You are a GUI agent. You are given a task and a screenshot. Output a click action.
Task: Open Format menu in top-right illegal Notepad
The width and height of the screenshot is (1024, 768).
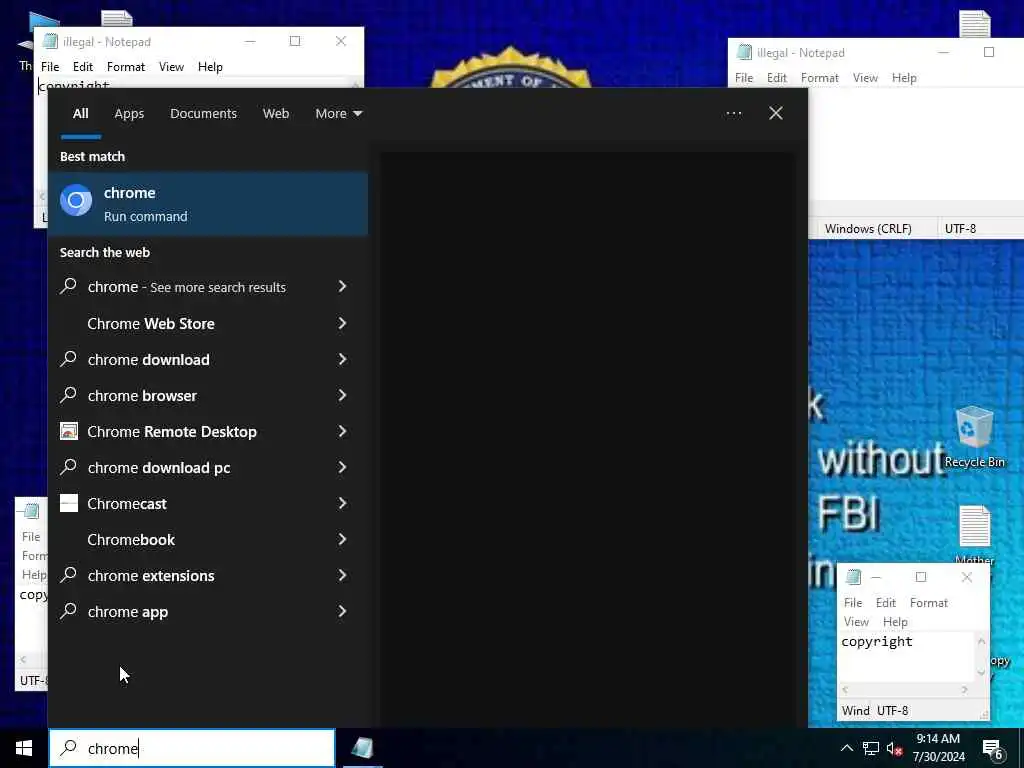[x=820, y=78]
